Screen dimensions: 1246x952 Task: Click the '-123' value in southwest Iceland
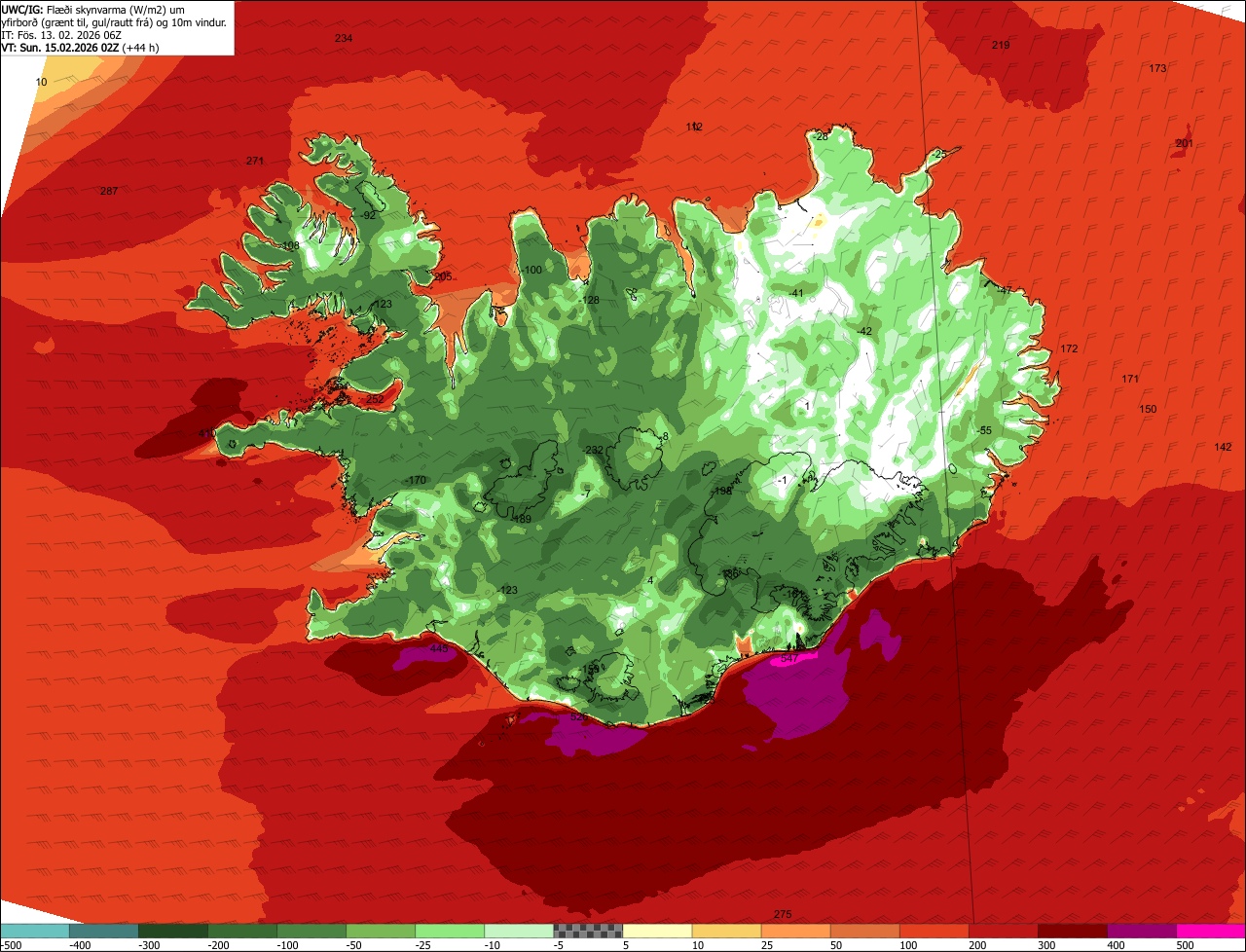tap(507, 591)
